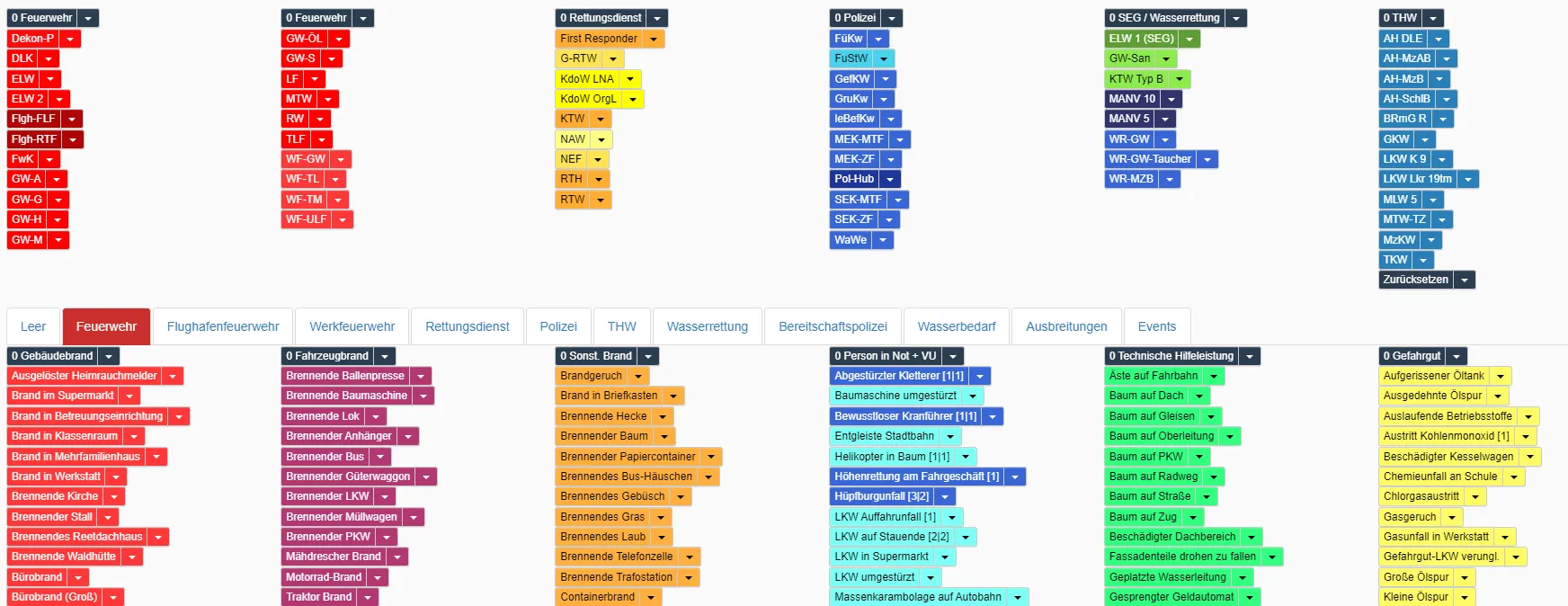Click the Zurücksetzen button
This screenshot has height=606, width=1568.
1415,280
